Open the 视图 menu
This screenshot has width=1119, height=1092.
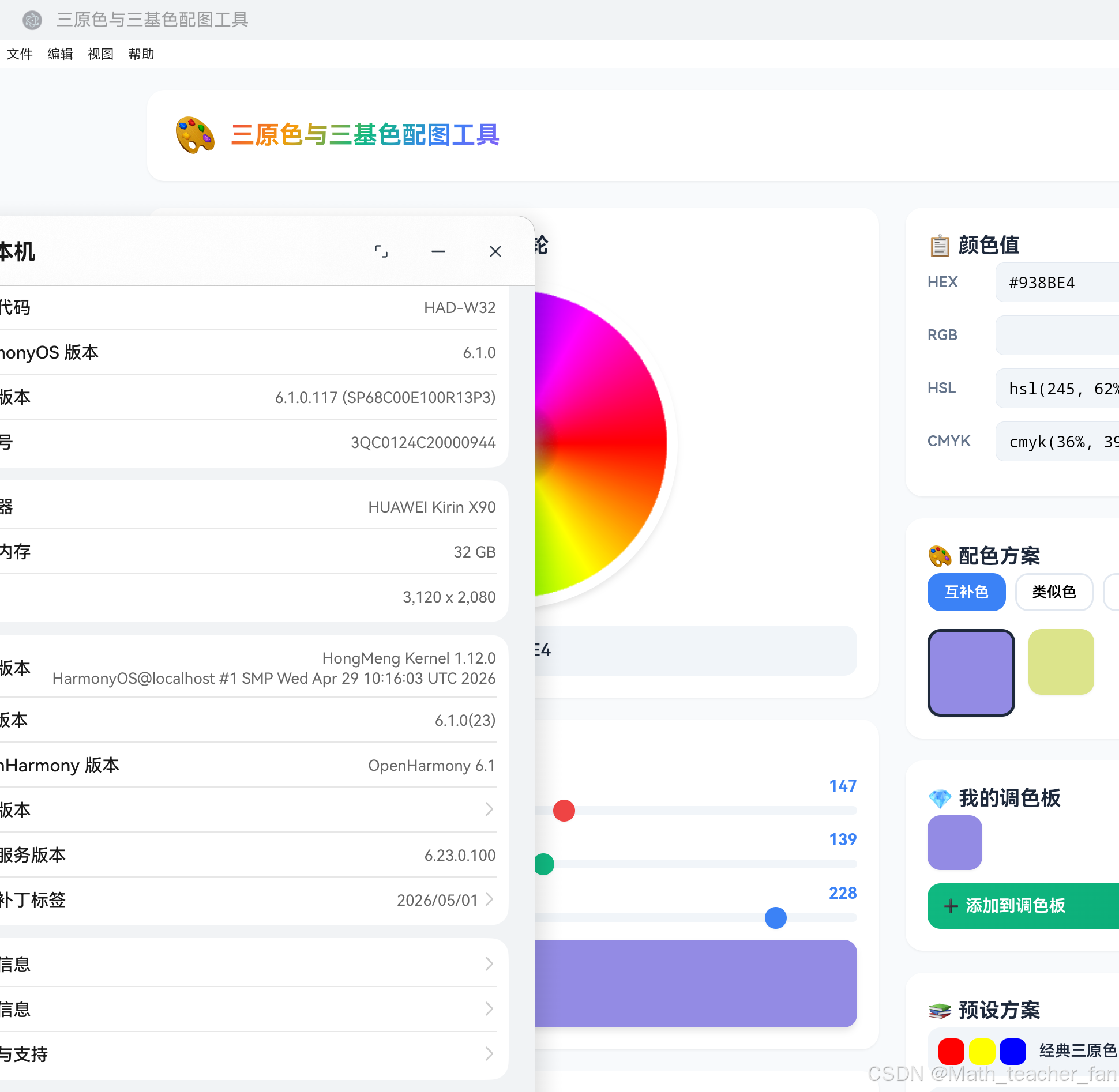(x=100, y=54)
